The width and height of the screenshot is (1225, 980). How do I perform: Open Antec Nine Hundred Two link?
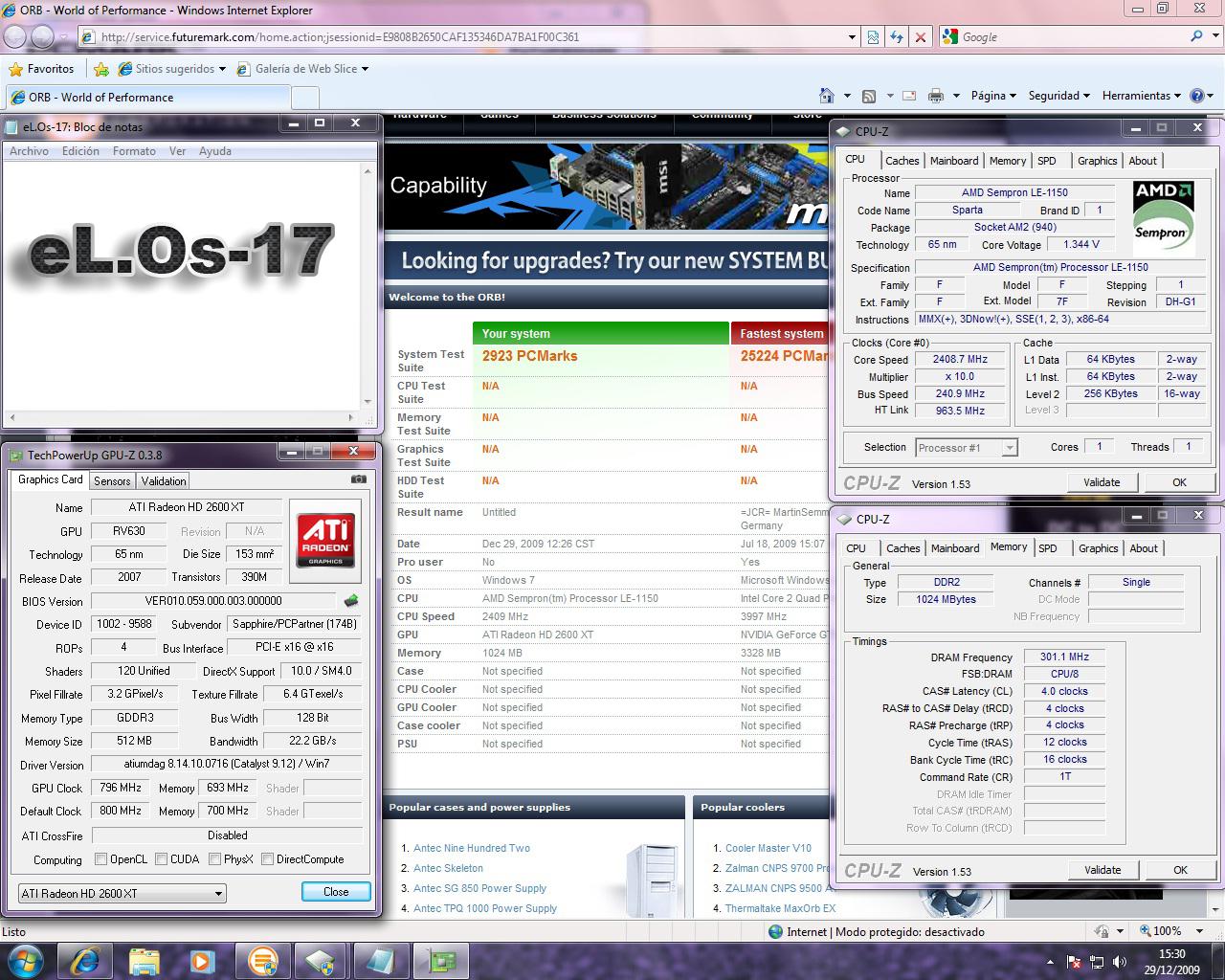point(472,848)
